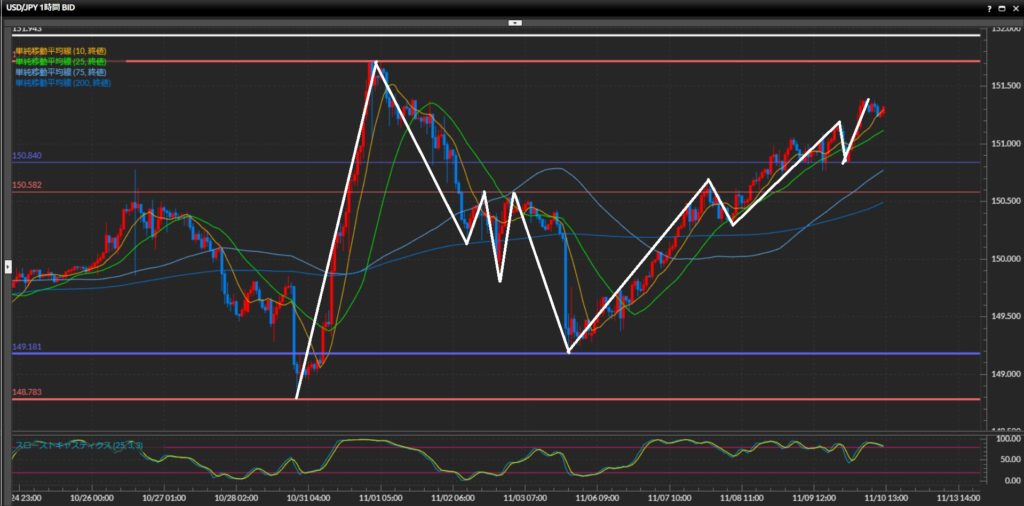Select the 200-period moving average label
The image size is (1024, 506).
[62, 83]
